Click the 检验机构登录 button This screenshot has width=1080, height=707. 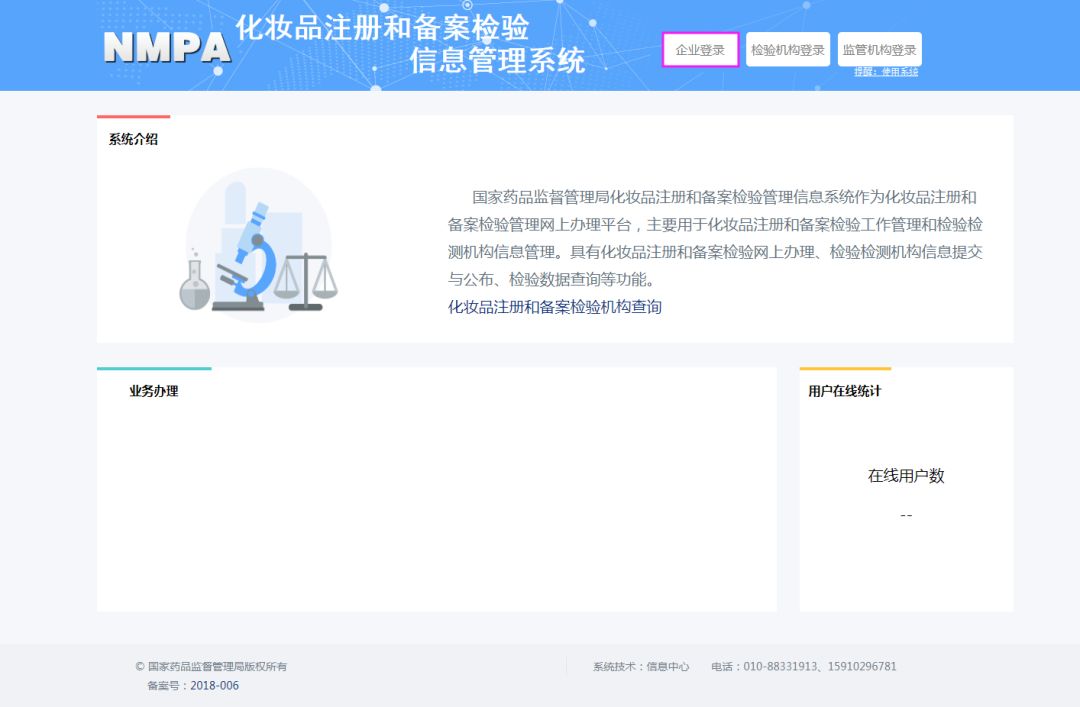click(789, 48)
